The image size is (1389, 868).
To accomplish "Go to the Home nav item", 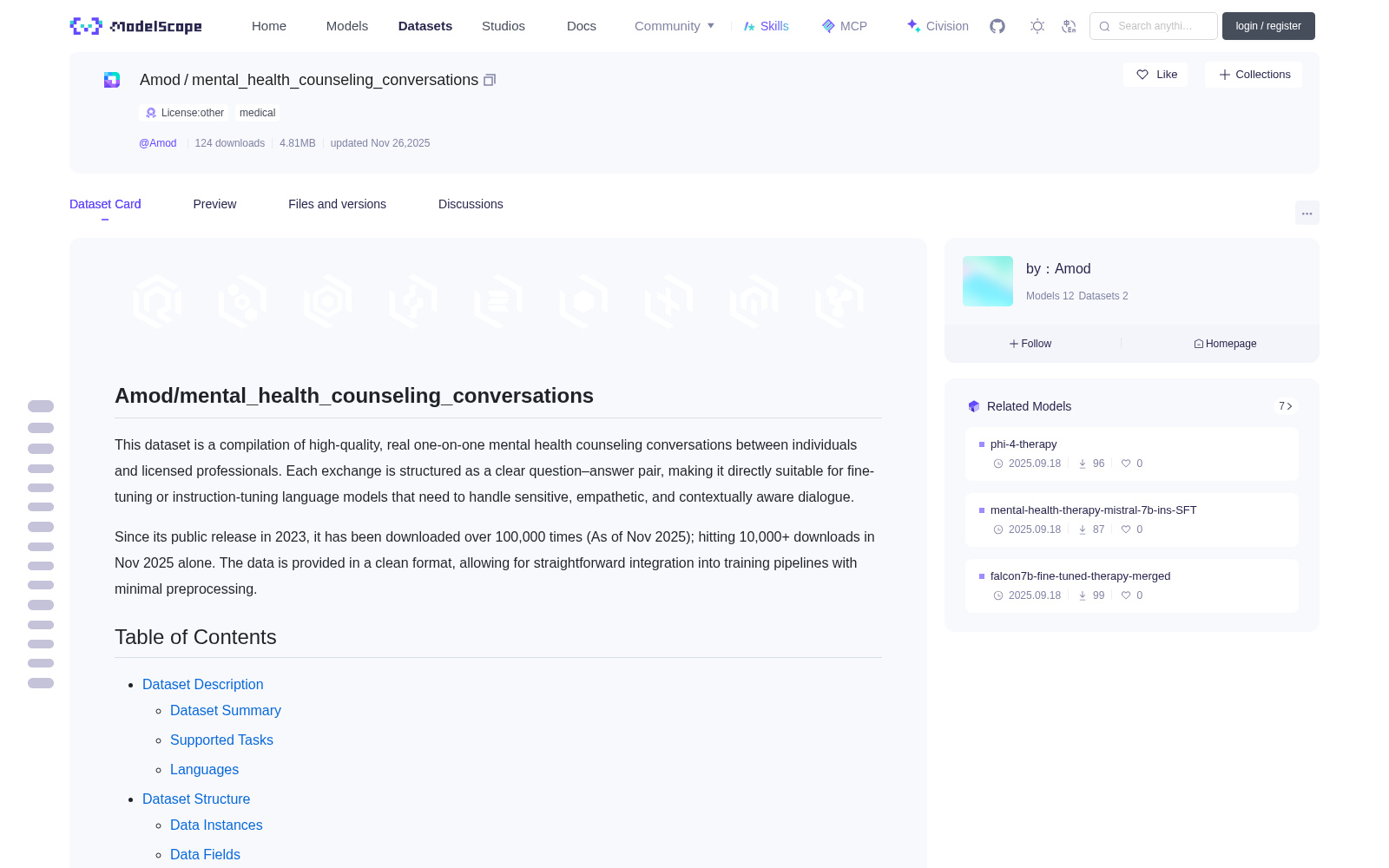I will click(269, 26).
